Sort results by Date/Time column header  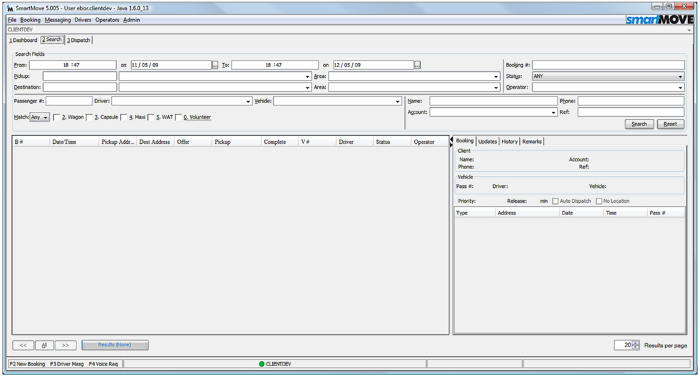pyautogui.click(x=74, y=142)
